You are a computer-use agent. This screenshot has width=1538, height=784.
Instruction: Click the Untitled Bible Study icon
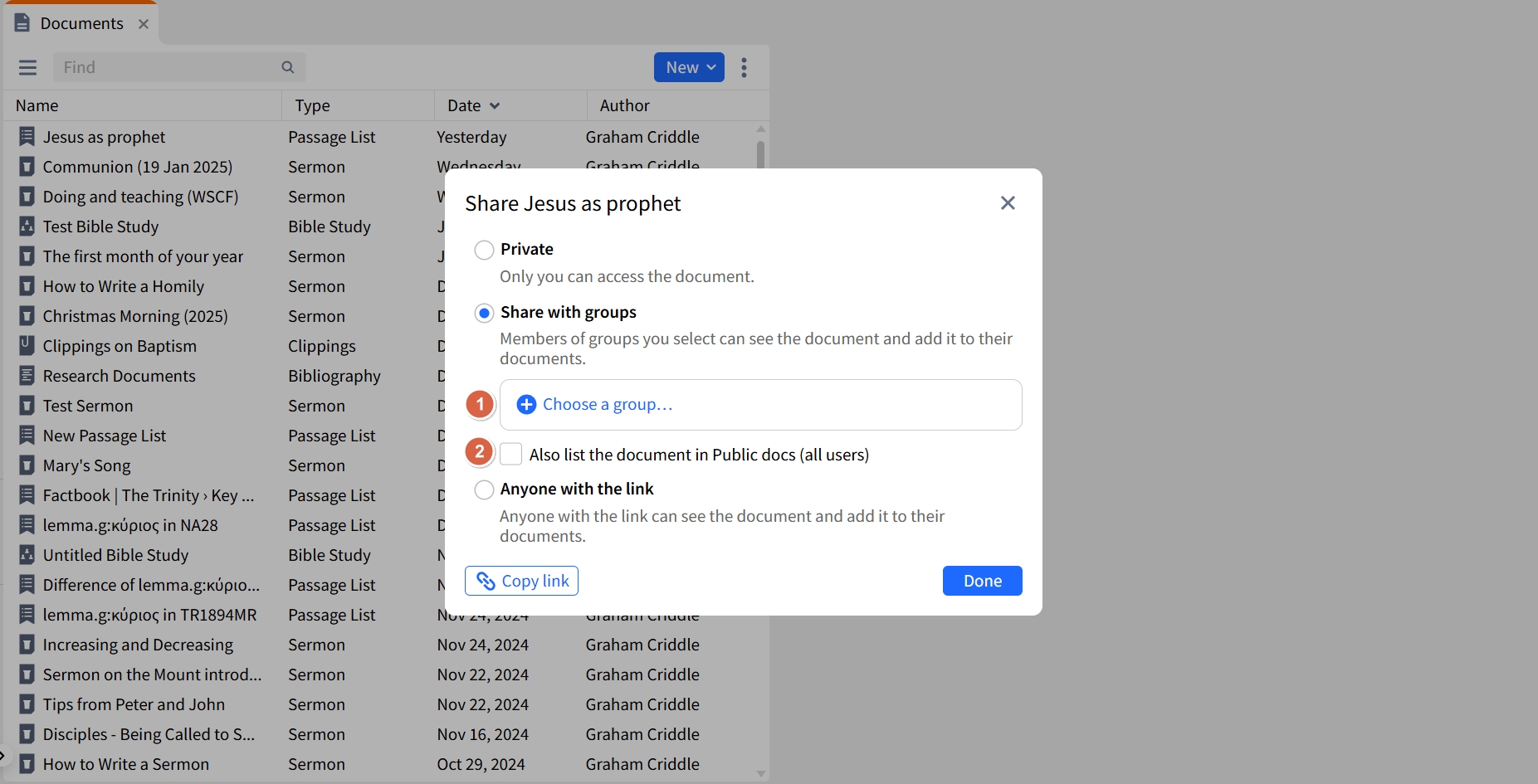click(27, 555)
